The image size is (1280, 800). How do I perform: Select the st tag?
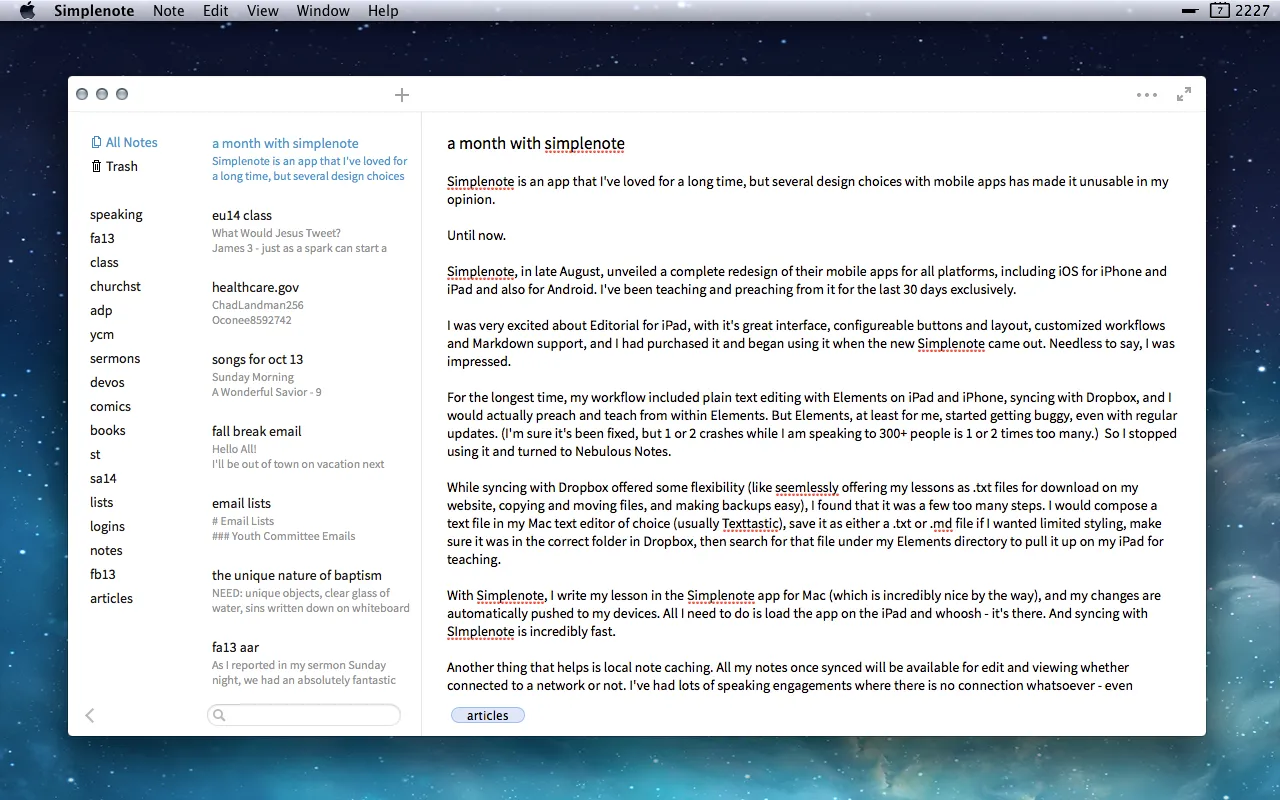[x=95, y=454]
